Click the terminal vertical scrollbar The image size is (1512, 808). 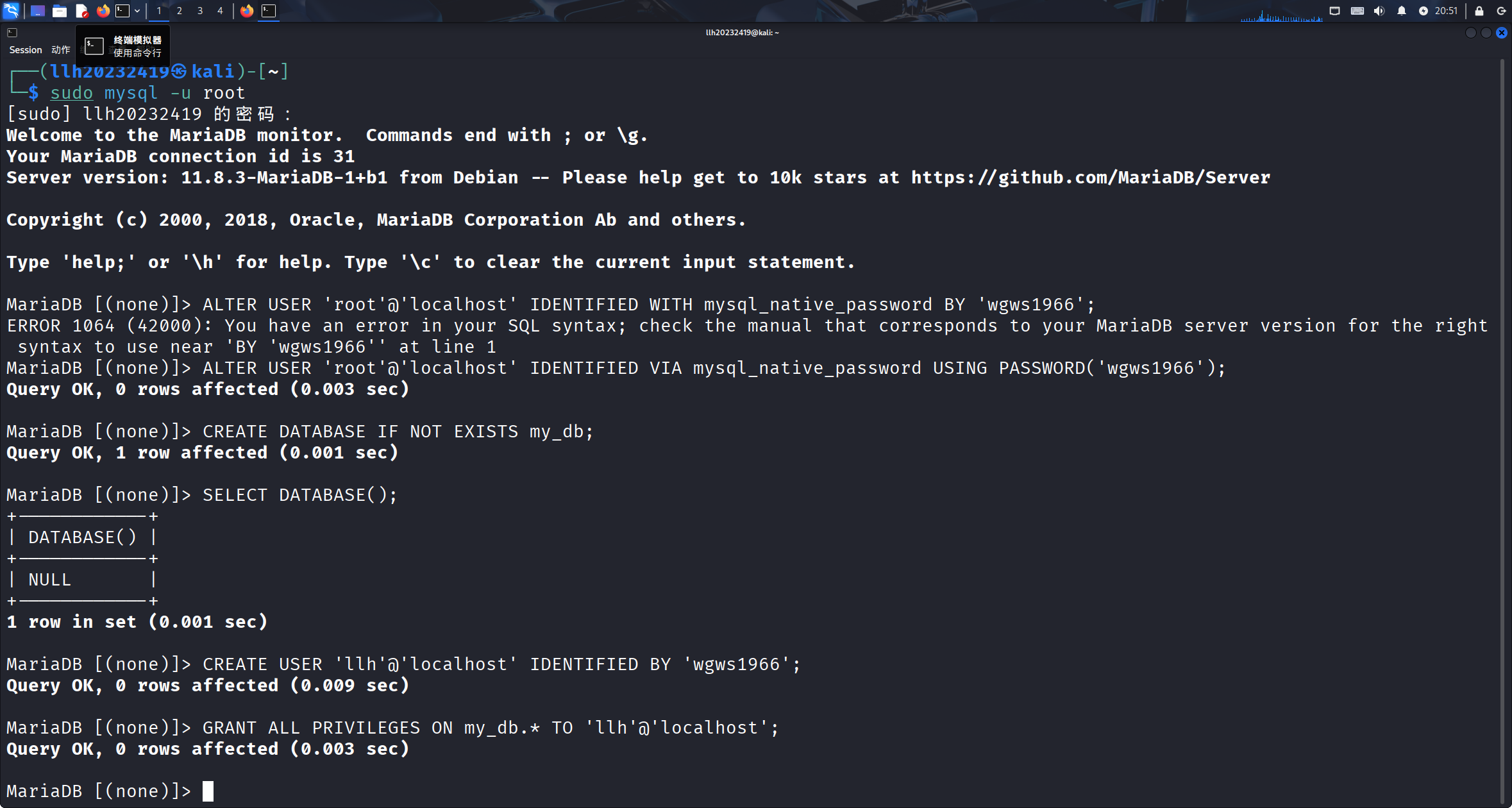1502,430
